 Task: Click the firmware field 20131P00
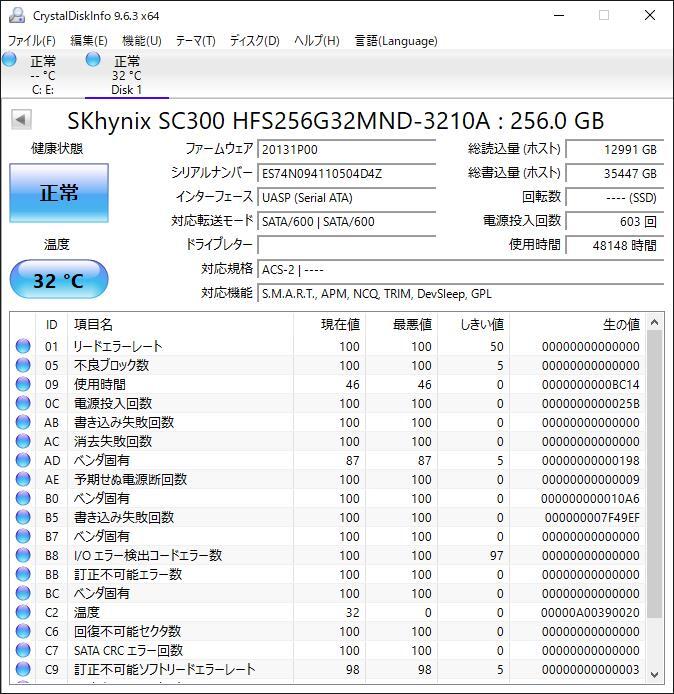[x=347, y=150]
